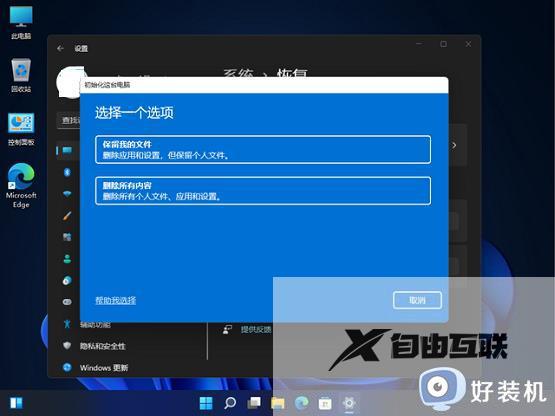Open Accounts person icon in sidebar
555x416 pixels.
coord(67,259)
